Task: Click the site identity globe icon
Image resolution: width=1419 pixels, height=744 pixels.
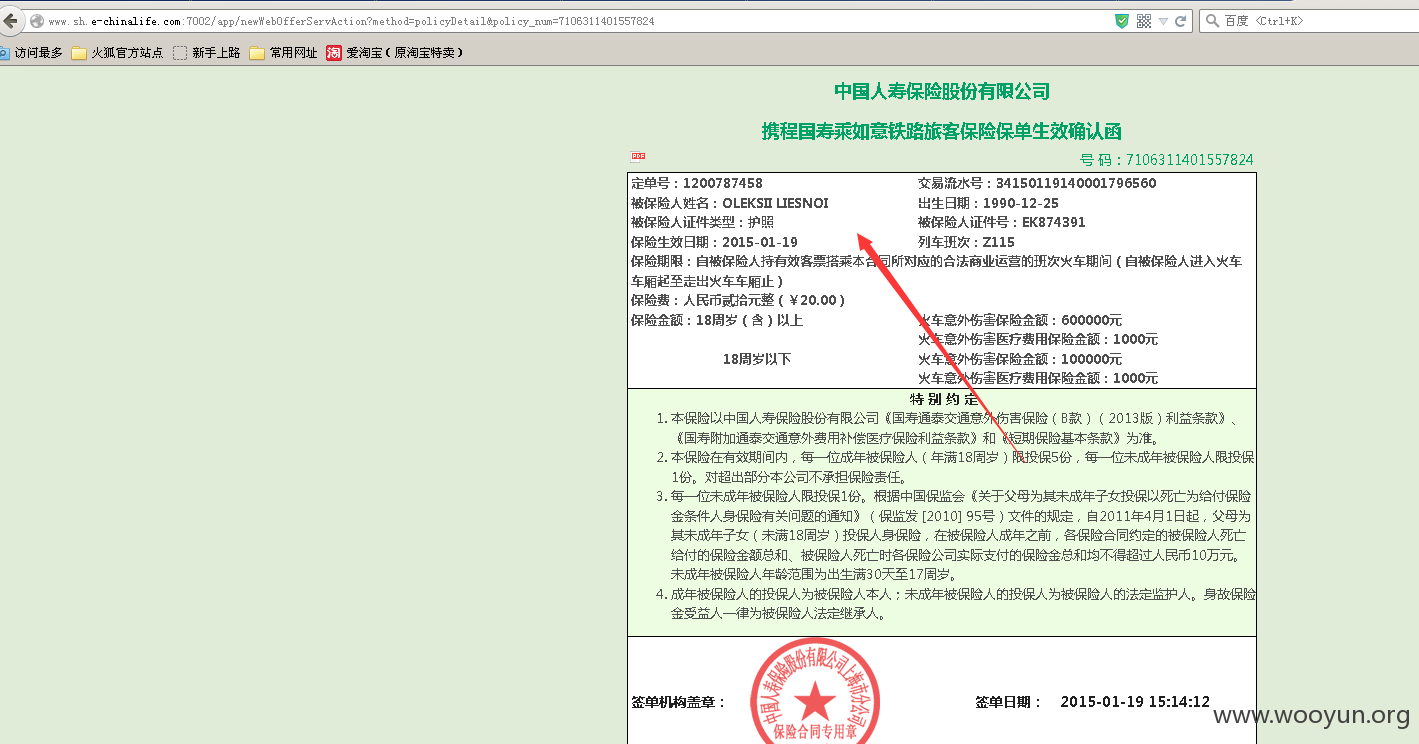Action: (36, 21)
